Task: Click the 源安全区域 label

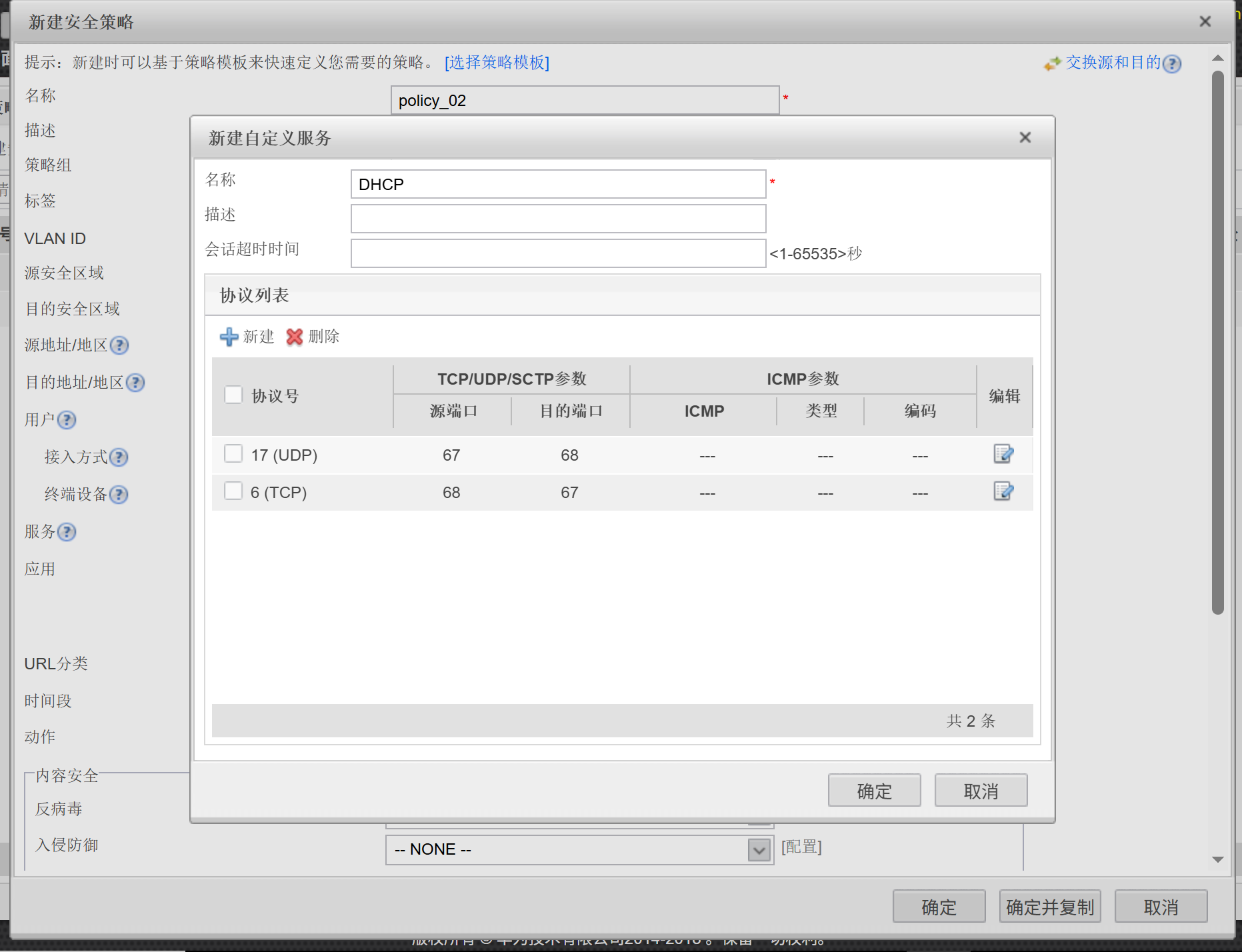Action: (64, 273)
